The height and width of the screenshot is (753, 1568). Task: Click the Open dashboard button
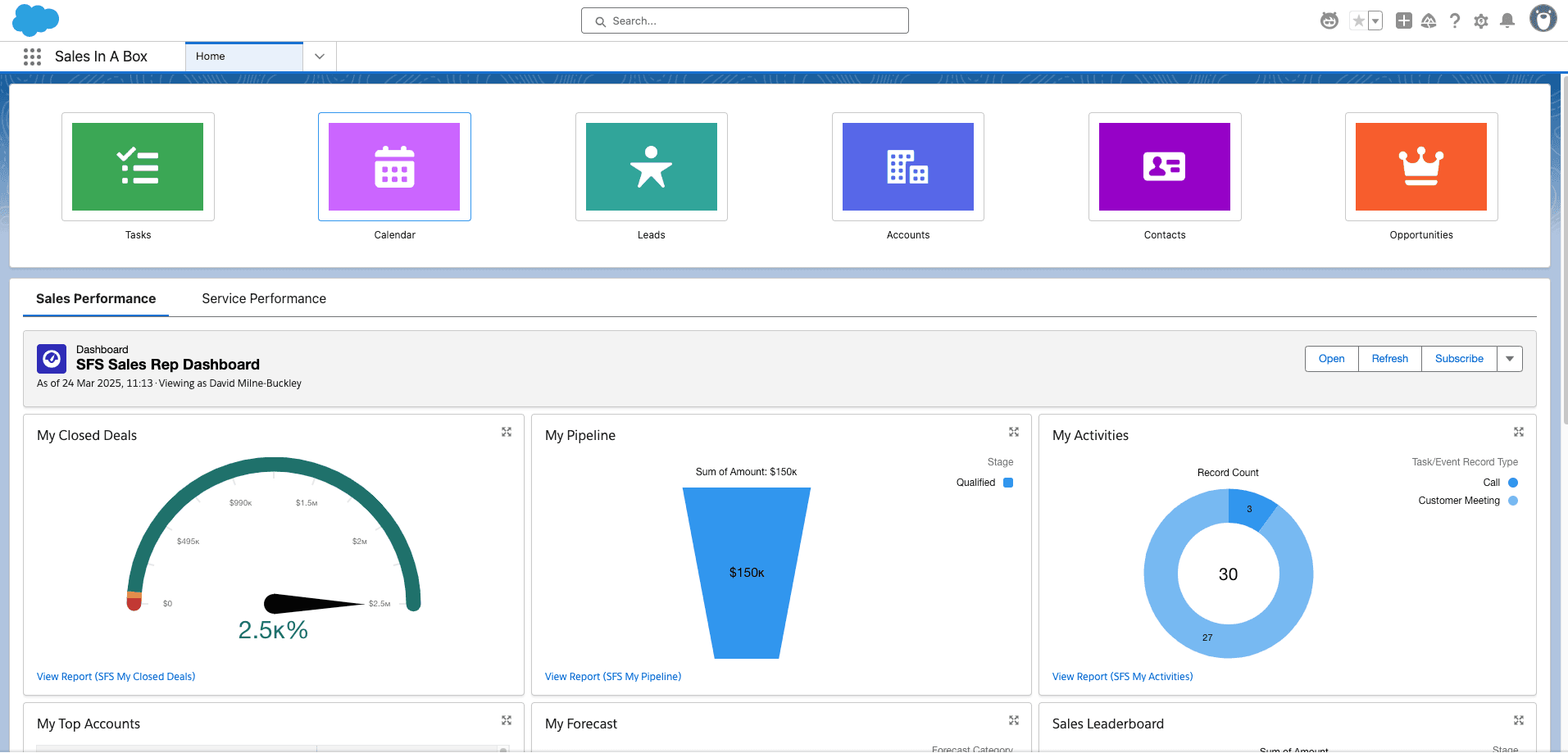[1332, 359]
